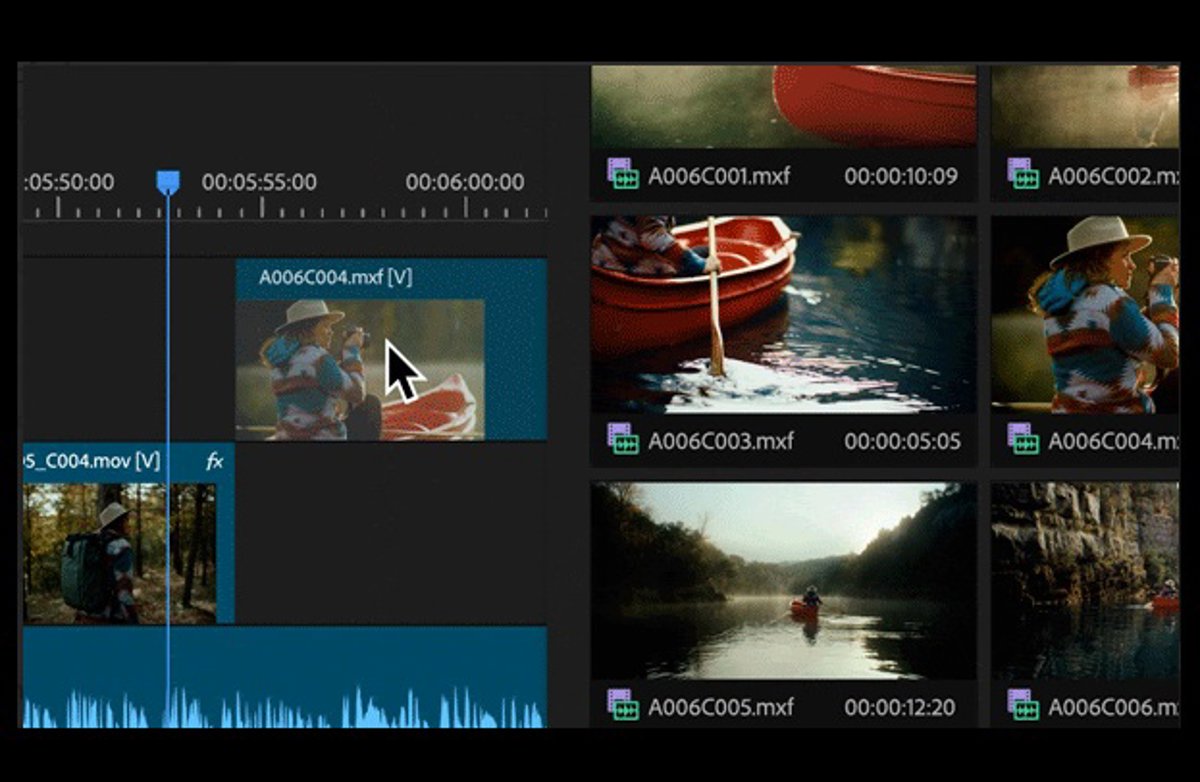Click the bin clip icon beside A006C004
1200x782 pixels.
[1023, 439]
